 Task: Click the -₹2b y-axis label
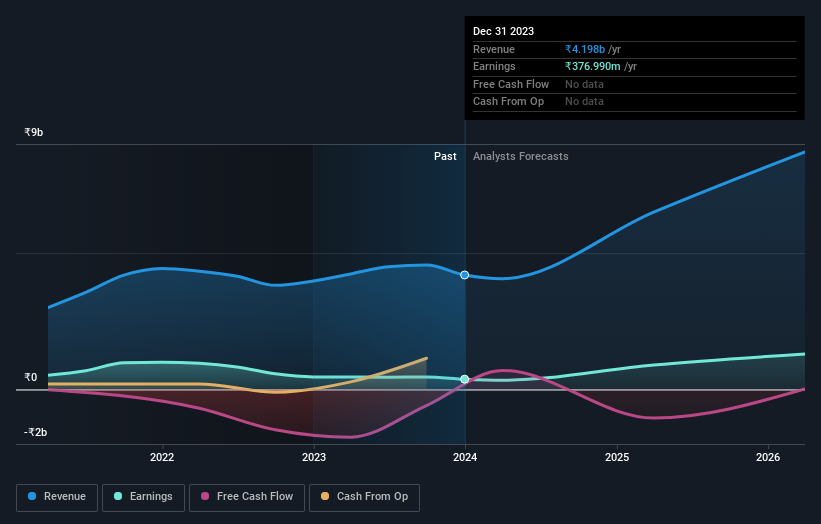point(35,432)
